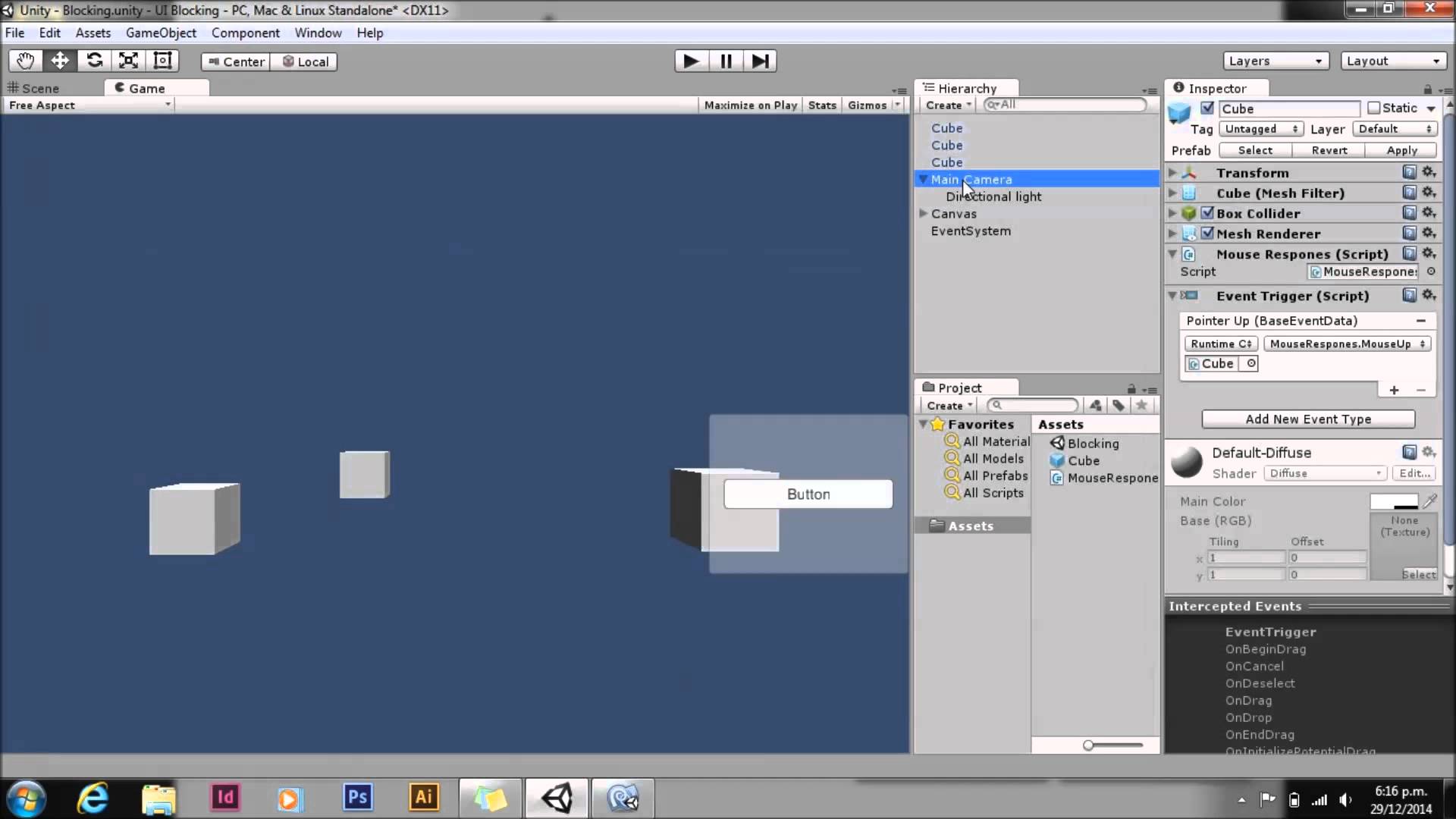Open the Default layer dropdown
The width and height of the screenshot is (1456, 819).
[1395, 129]
